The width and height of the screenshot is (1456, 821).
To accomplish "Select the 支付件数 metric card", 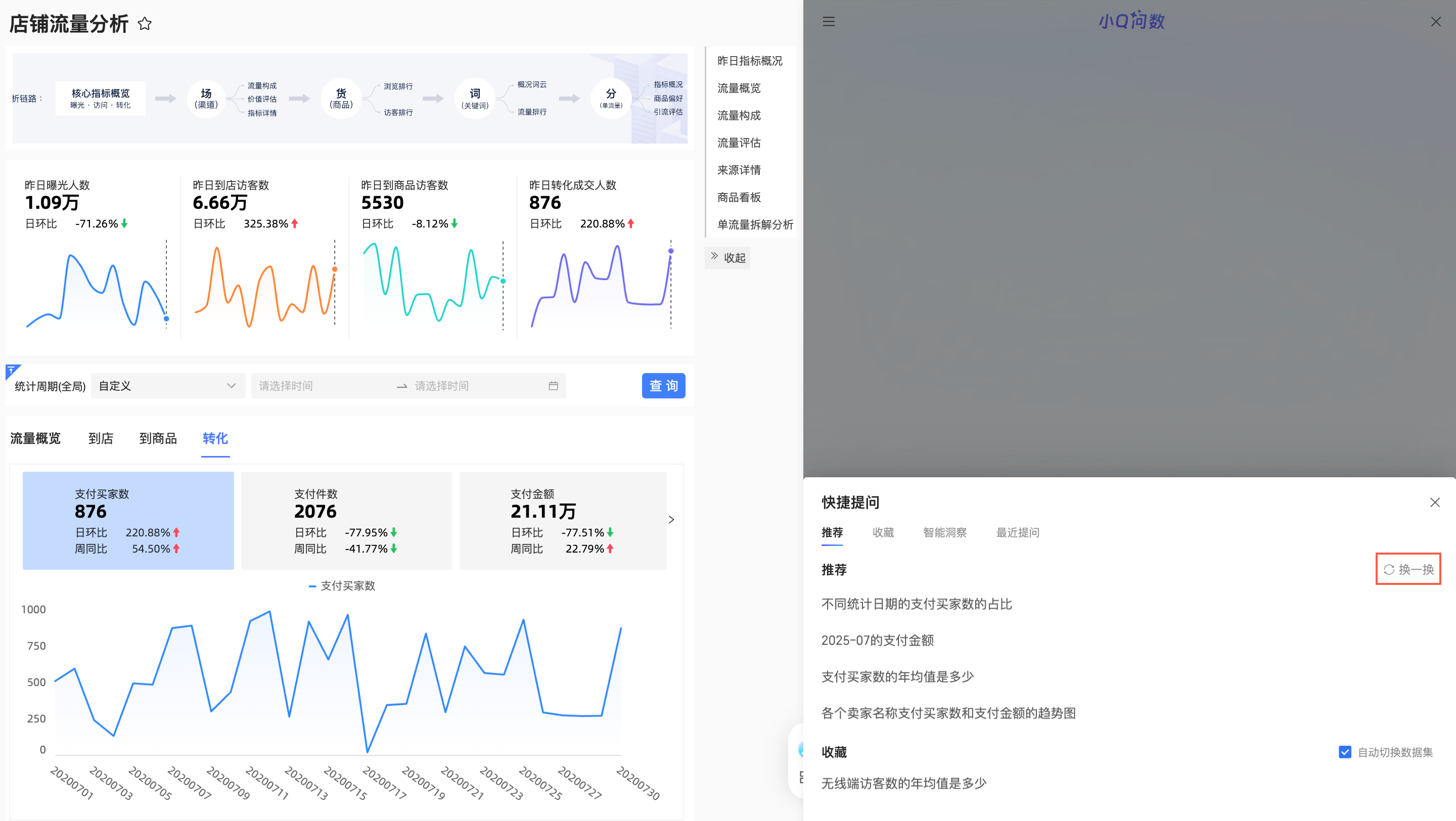I will [346, 520].
